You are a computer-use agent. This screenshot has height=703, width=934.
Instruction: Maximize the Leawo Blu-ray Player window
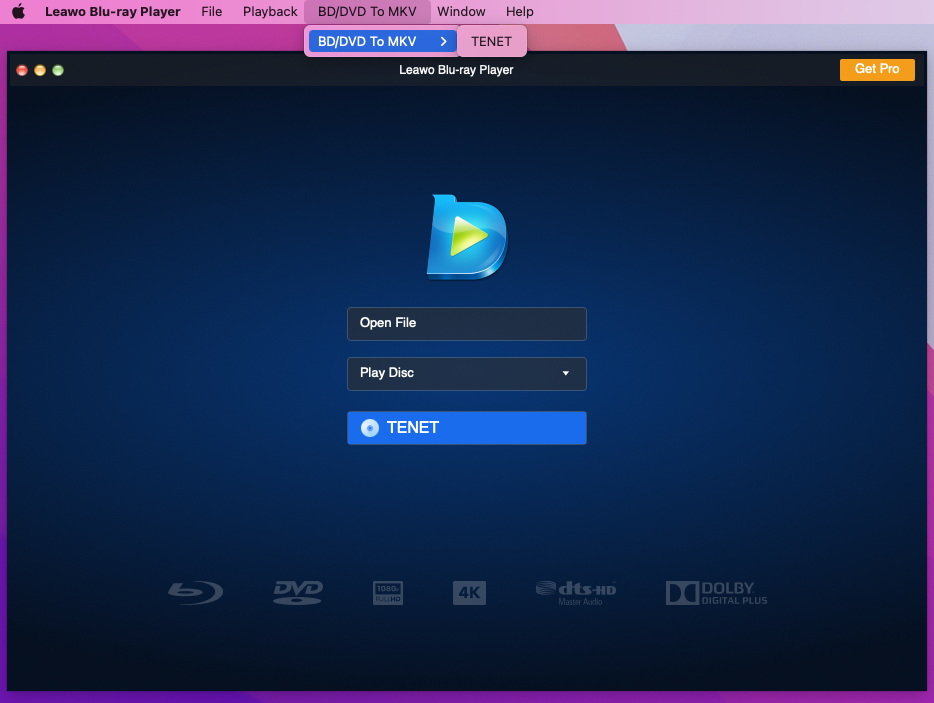(58, 70)
